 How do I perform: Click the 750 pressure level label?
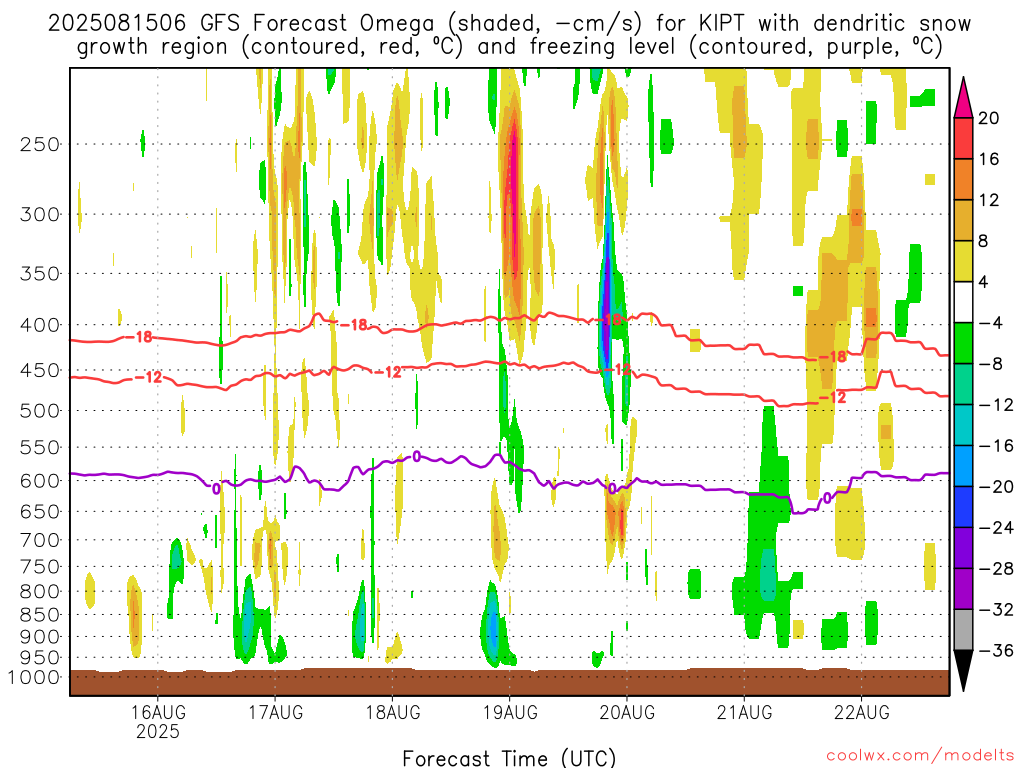point(40,567)
